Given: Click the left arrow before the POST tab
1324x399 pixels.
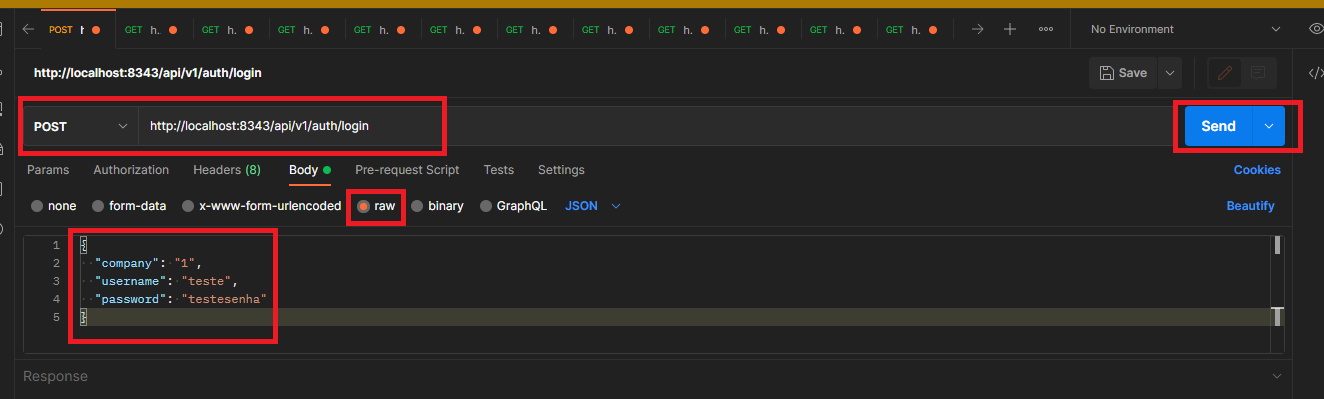Looking at the screenshot, I should point(28,29).
